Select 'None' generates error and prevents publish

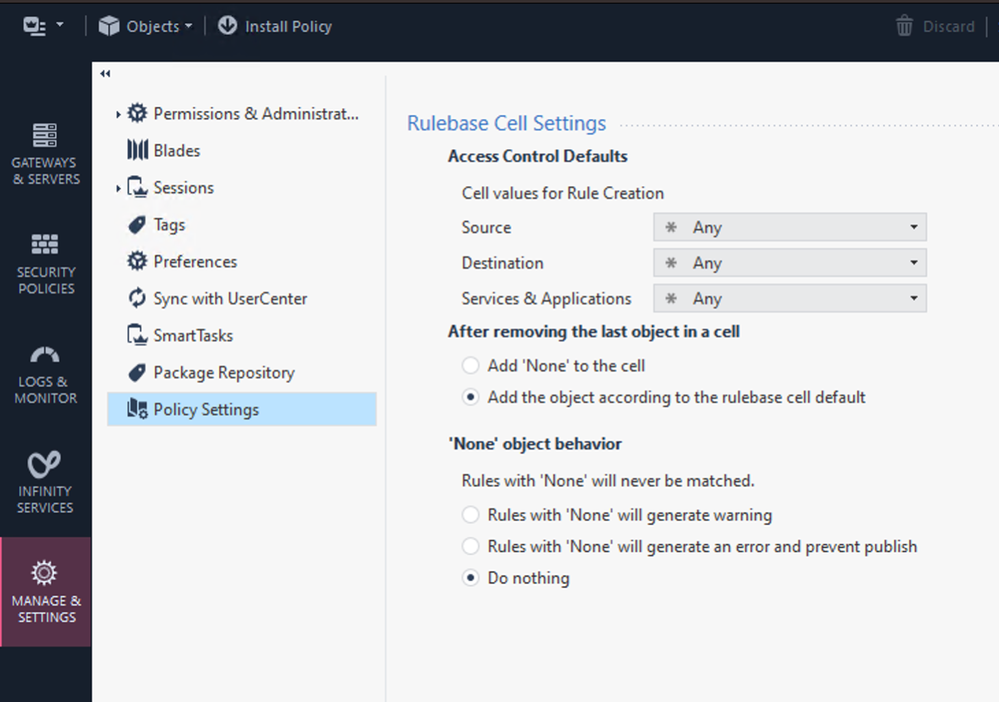470,546
